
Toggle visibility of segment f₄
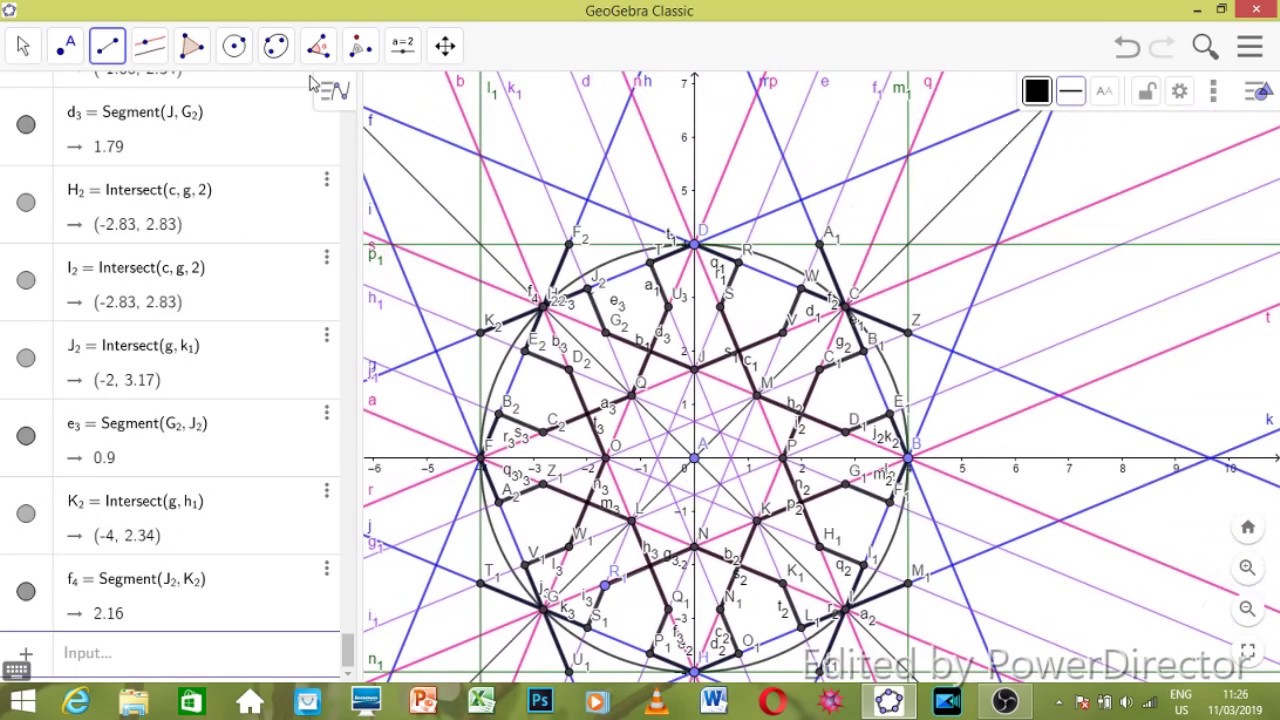(x=26, y=592)
